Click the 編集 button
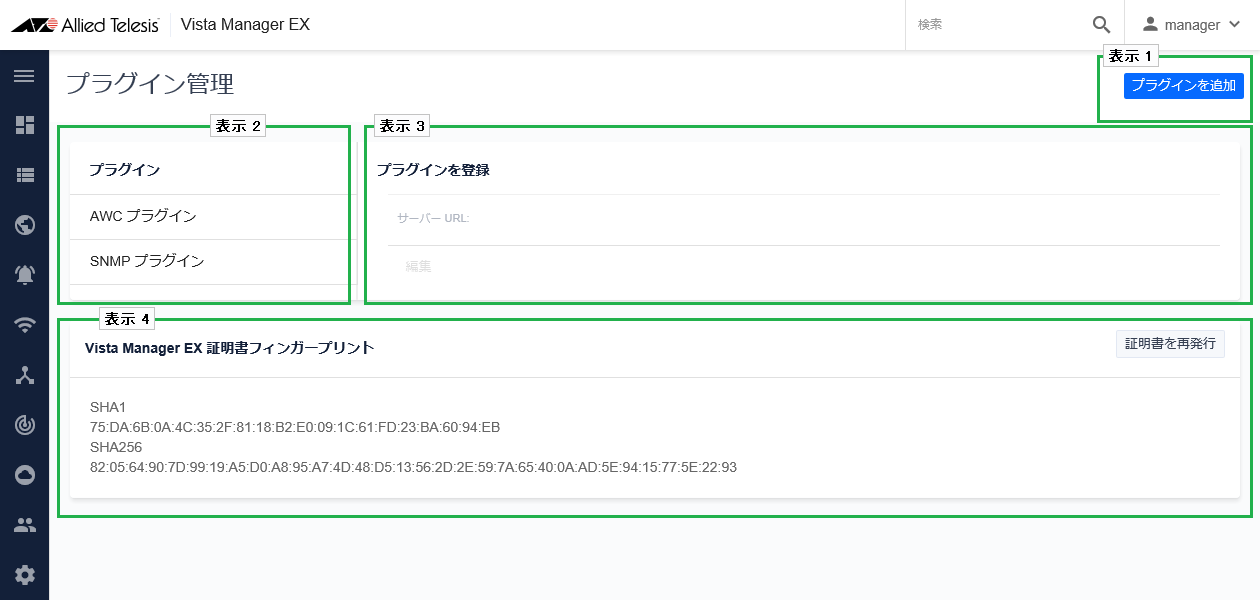The width and height of the screenshot is (1260, 600). pos(419,267)
